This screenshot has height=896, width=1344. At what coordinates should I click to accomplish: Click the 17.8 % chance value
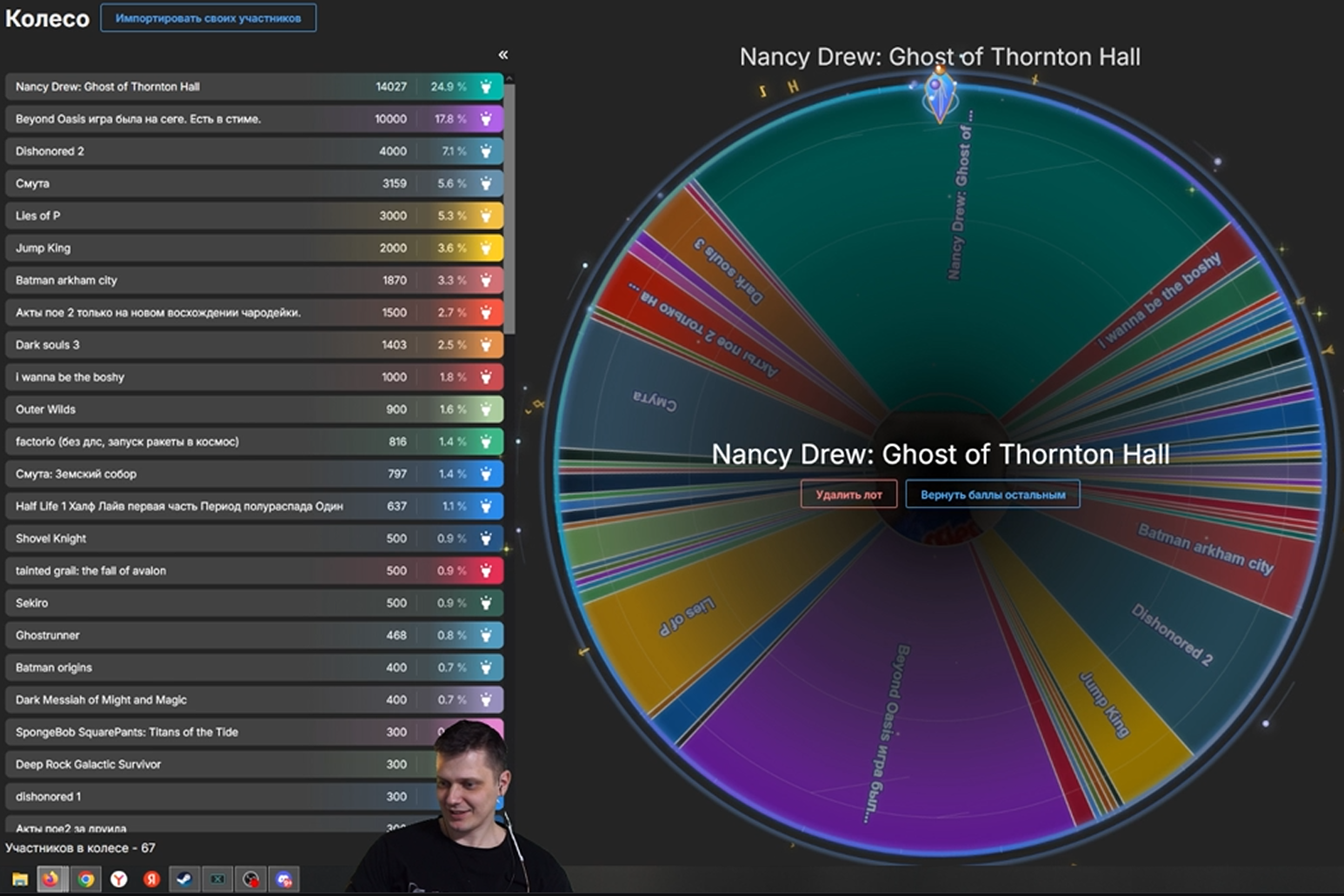(x=450, y=119)
